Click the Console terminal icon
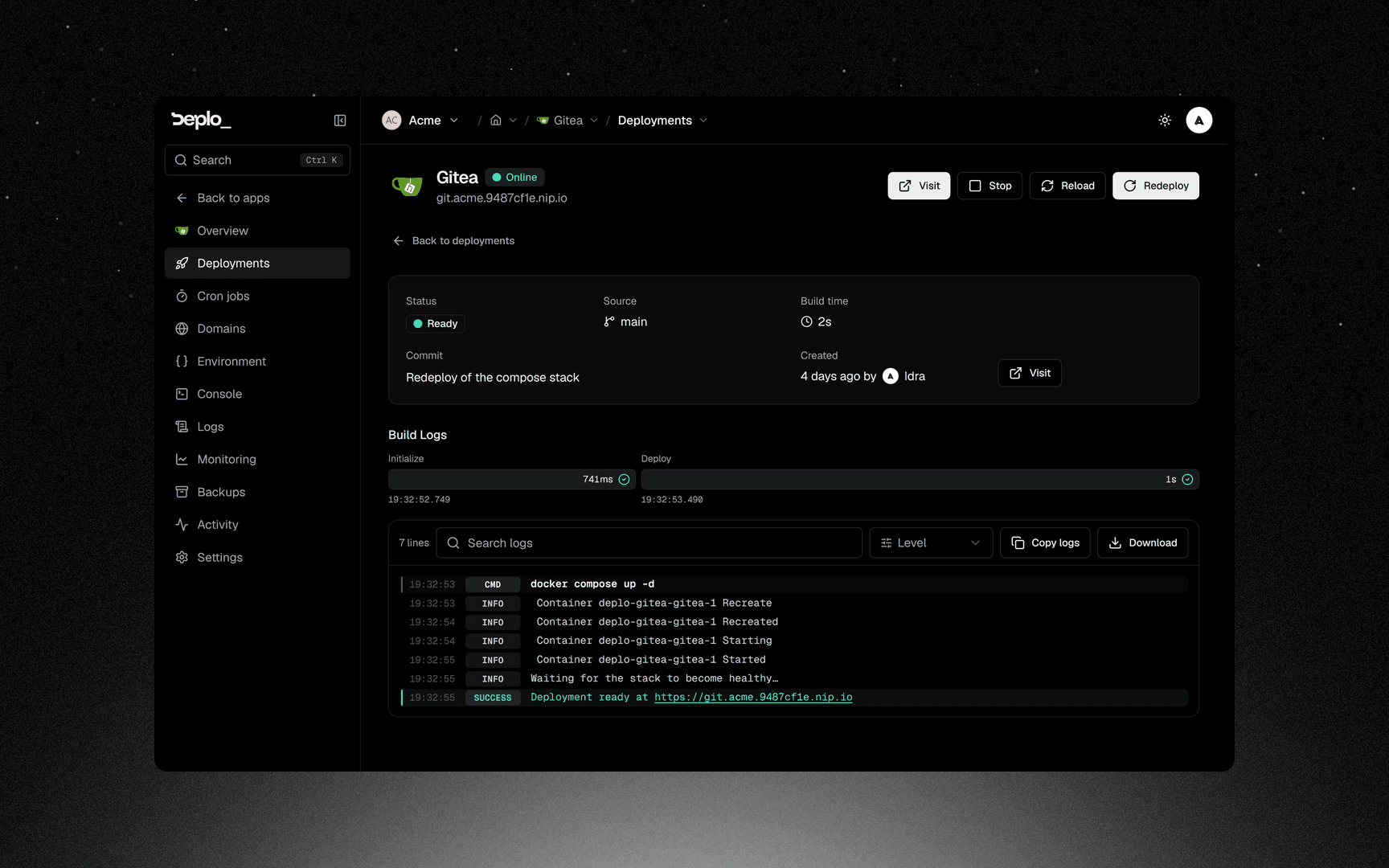Image resolution: width=1389 pixels, height=868 pixels. pyautogui.click(x=182, y=394)
